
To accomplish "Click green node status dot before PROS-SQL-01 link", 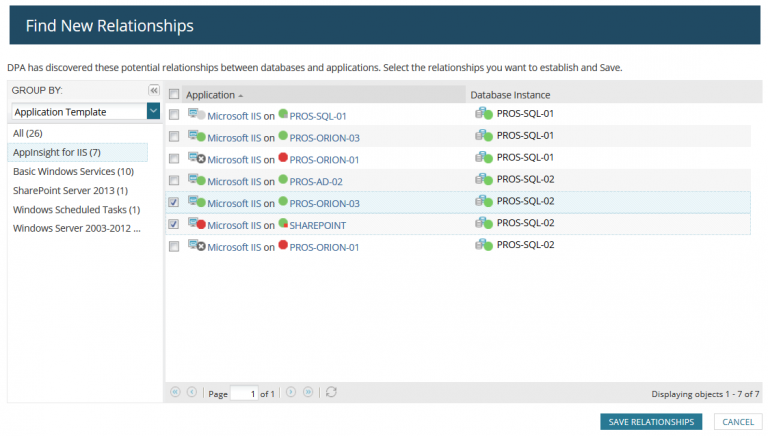I will [x=283, y=114].
